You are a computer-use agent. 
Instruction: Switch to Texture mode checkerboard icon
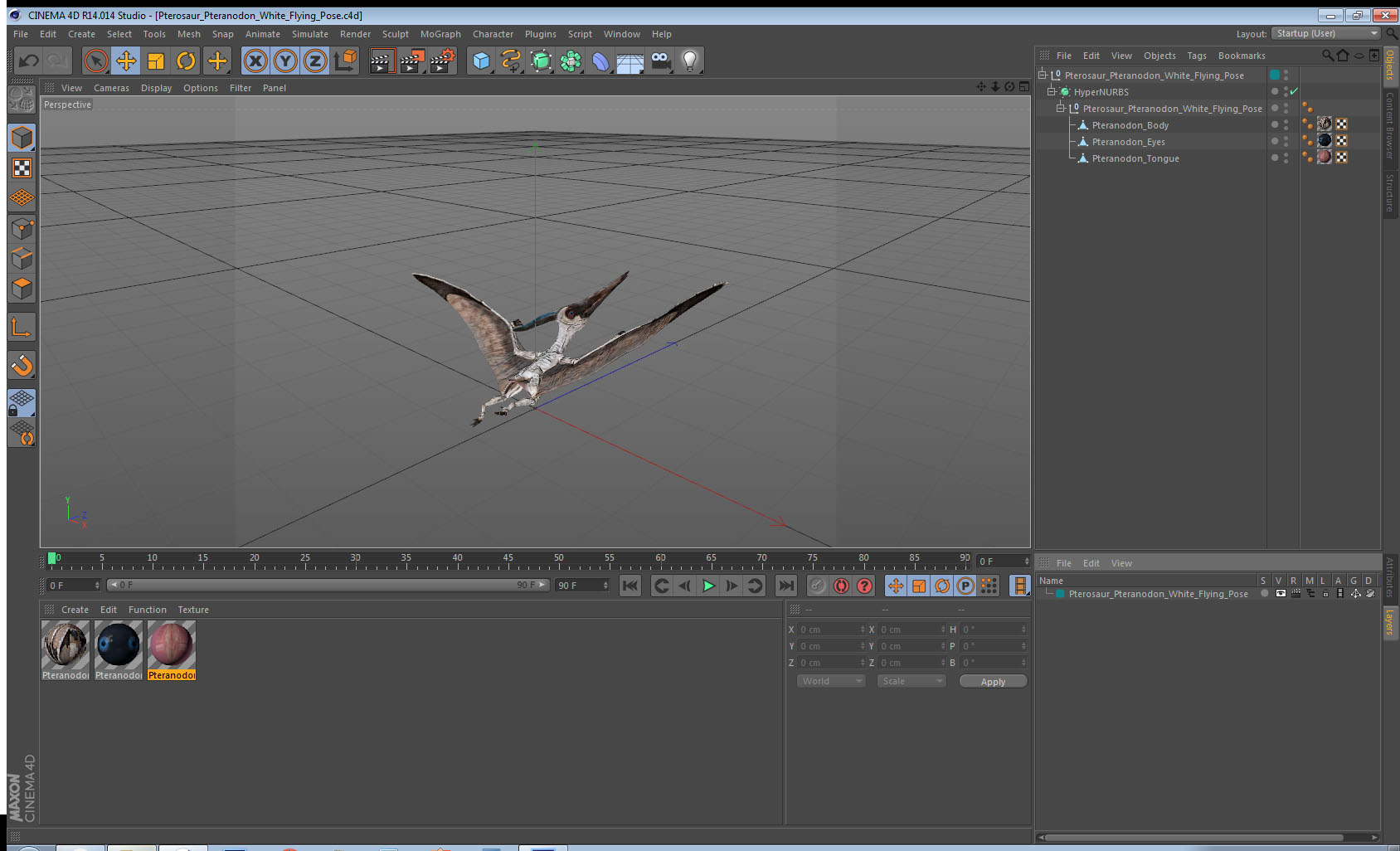[x=22, y=168]
